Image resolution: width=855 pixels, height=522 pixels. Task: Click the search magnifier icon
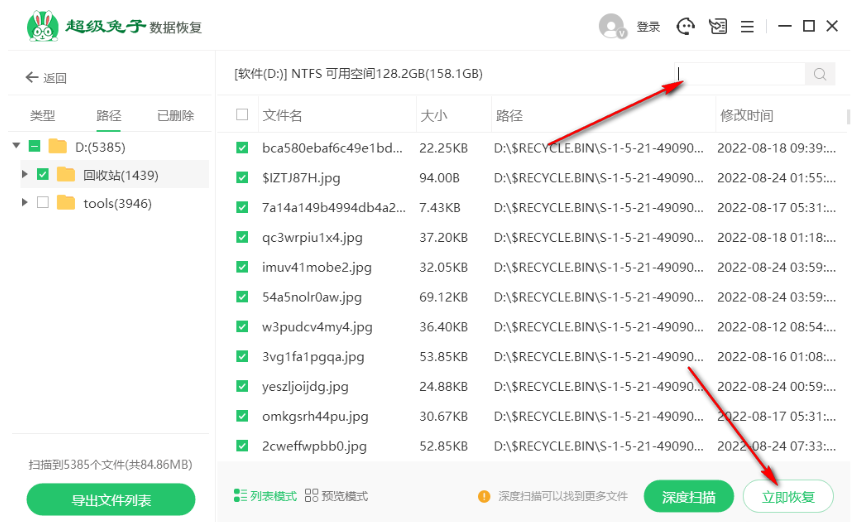[x=820, y=74]
